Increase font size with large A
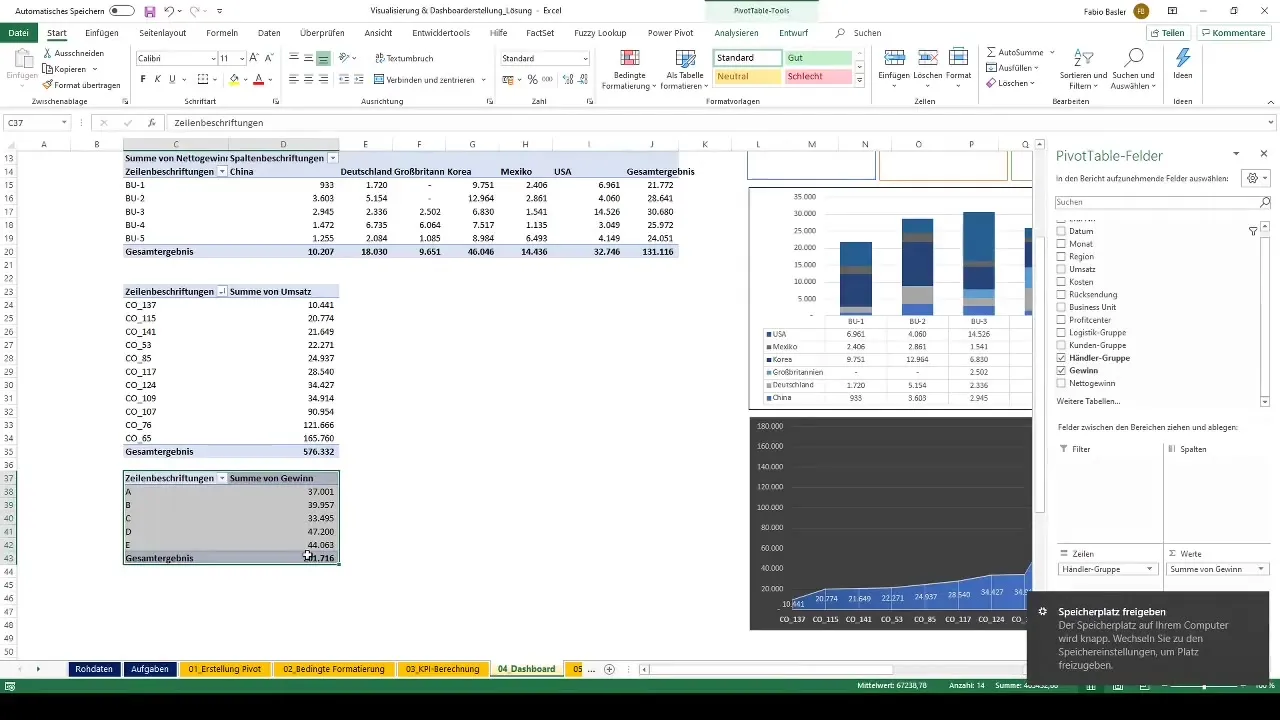 coord(254,58)
